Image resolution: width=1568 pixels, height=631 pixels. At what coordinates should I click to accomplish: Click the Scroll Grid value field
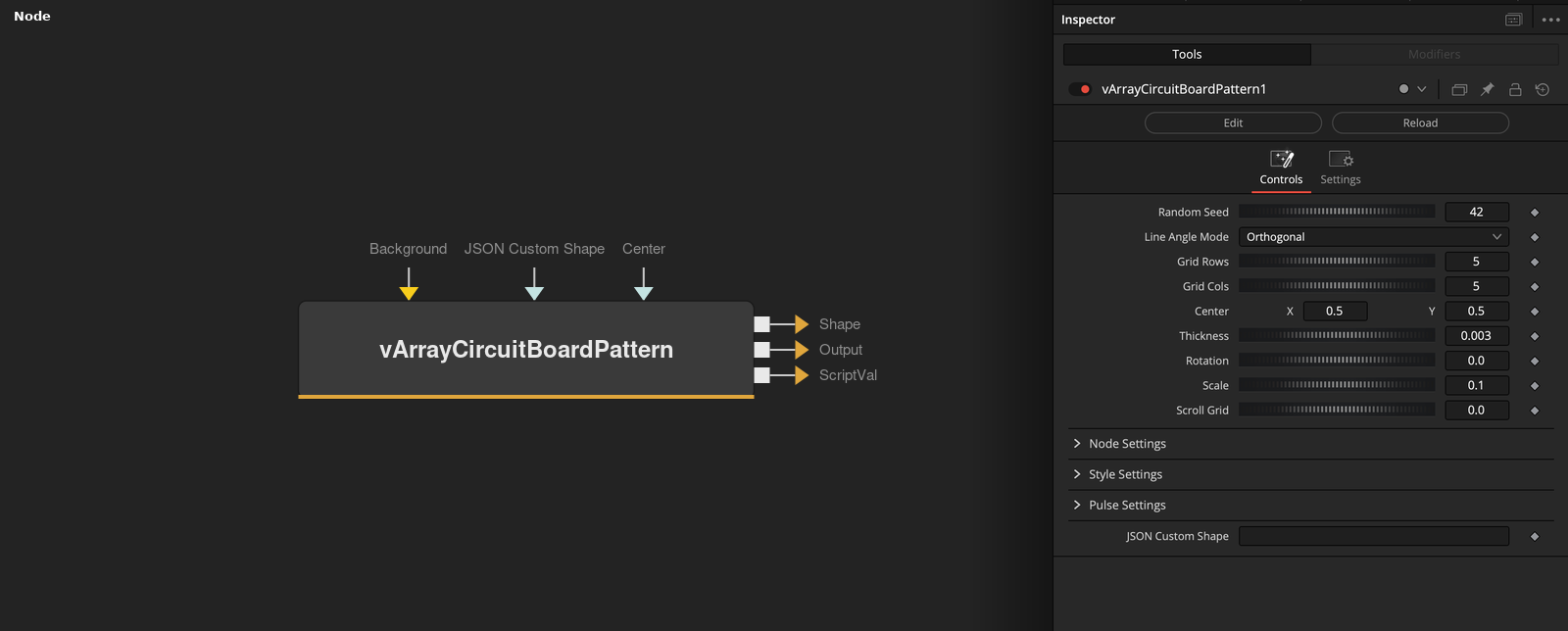click(x=1477, y=410)
